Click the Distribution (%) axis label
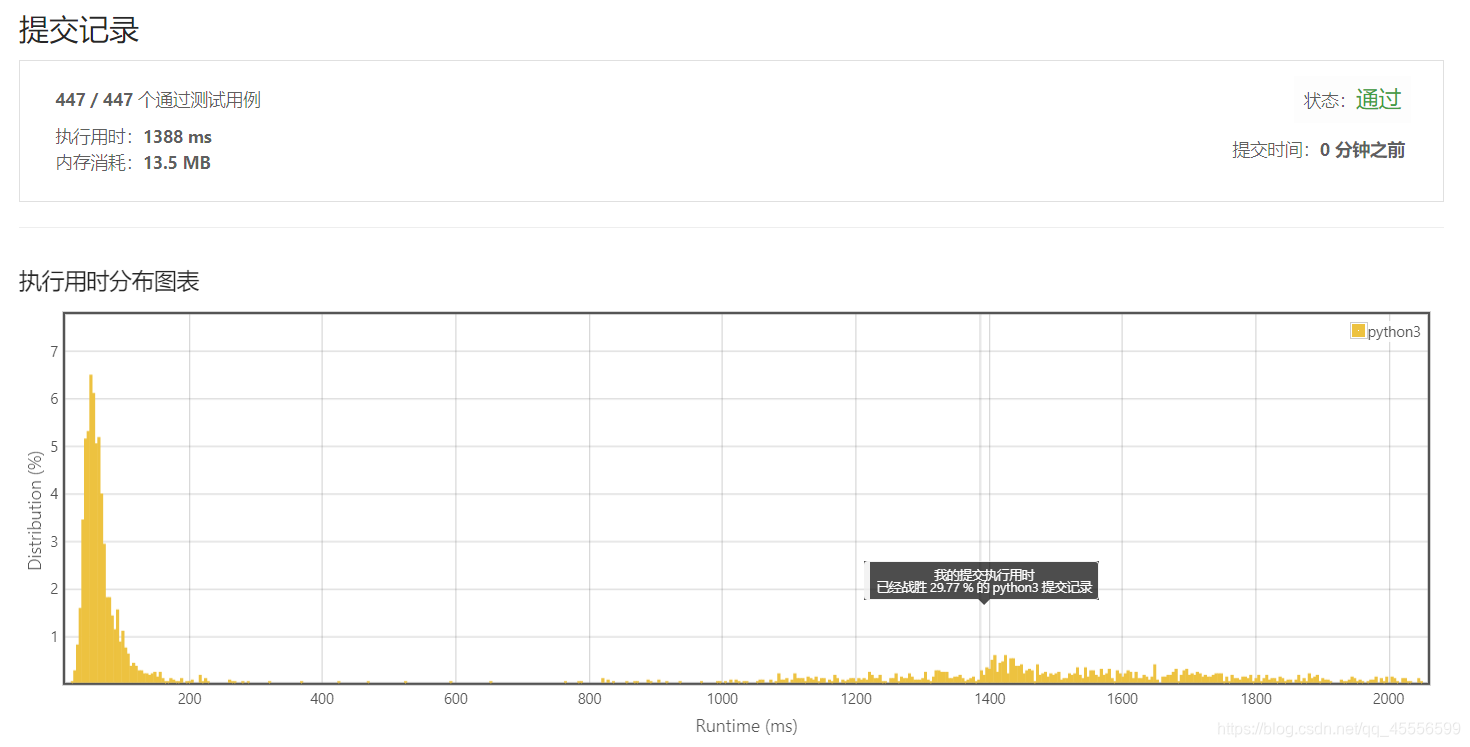 click(x=36, y=510)
